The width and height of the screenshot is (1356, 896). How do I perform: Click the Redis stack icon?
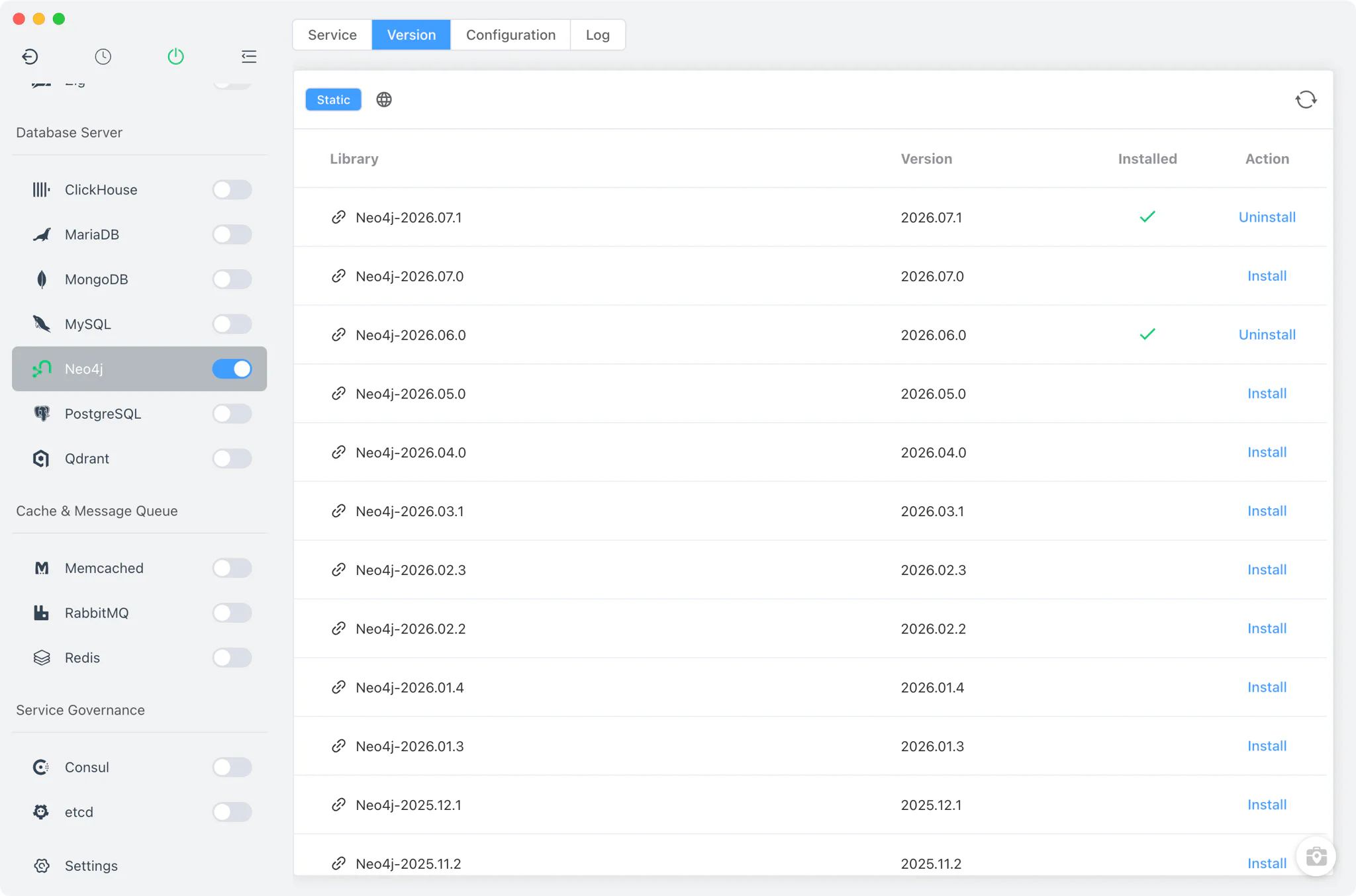[42, 658]
